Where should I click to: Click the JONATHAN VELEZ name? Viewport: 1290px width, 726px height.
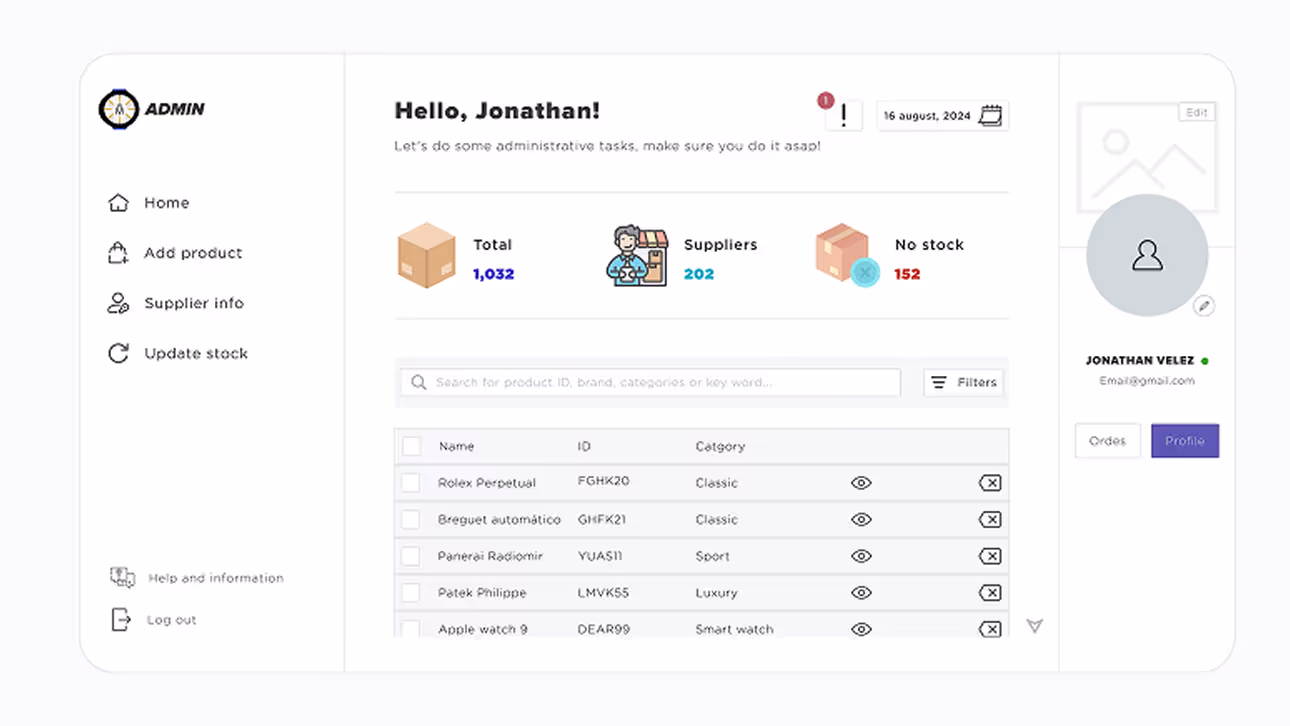[1140, 360]
